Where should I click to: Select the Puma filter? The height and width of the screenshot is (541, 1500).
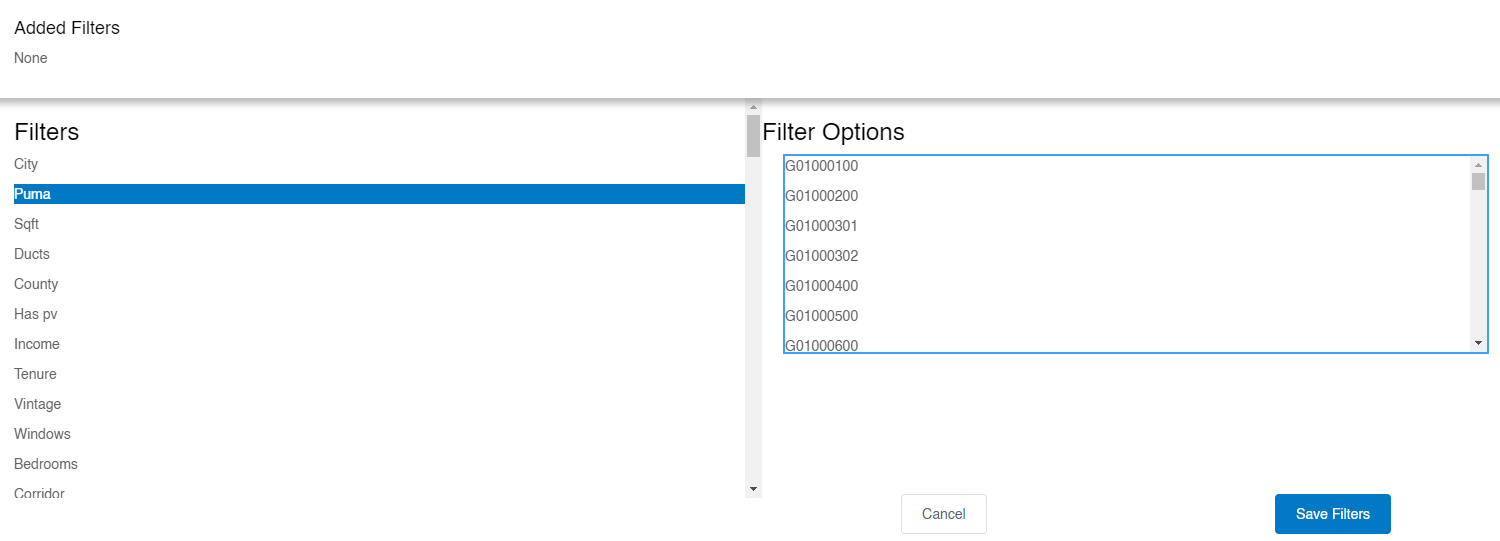tap(33, 194)
